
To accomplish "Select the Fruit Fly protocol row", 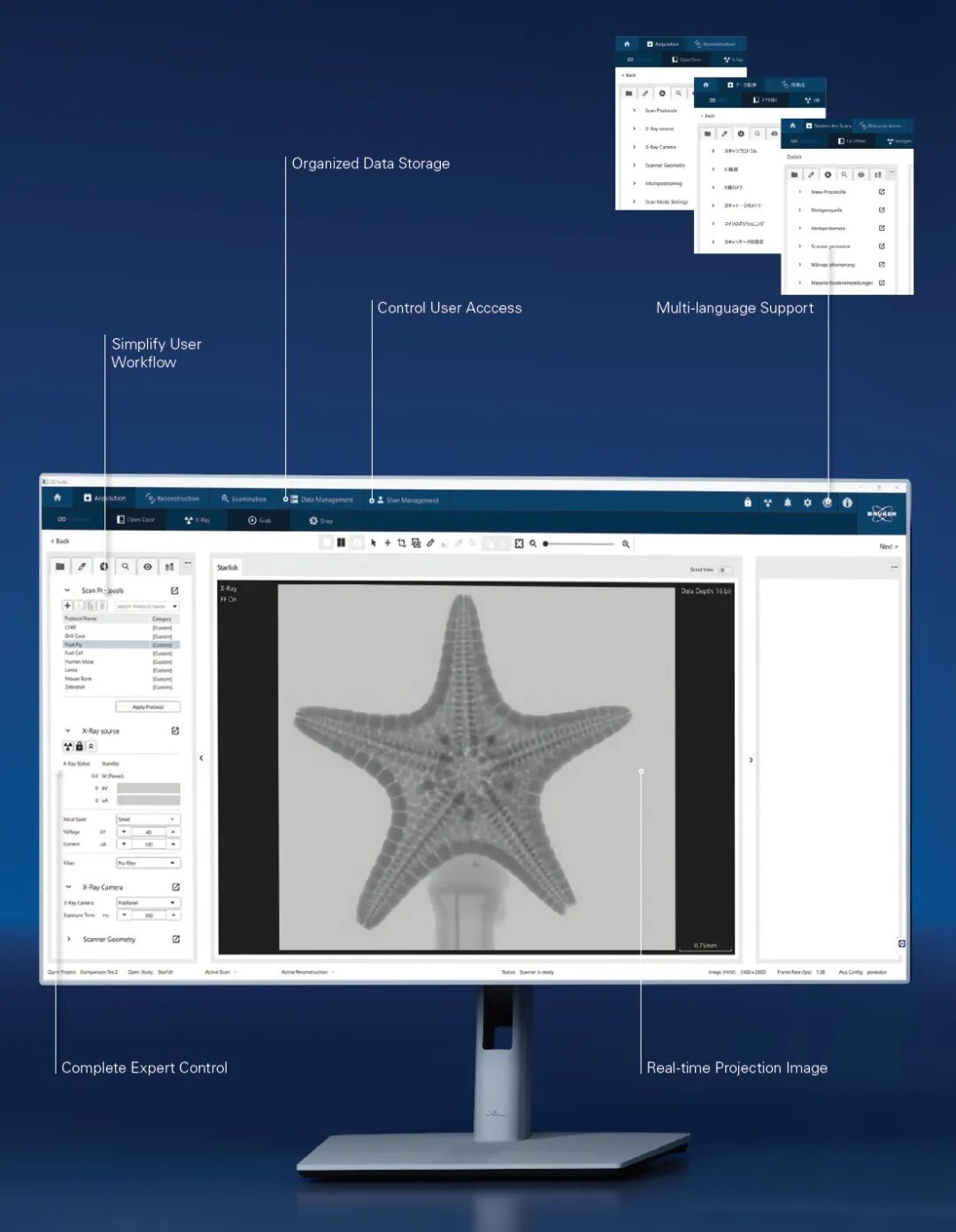I will coord(120,644).
